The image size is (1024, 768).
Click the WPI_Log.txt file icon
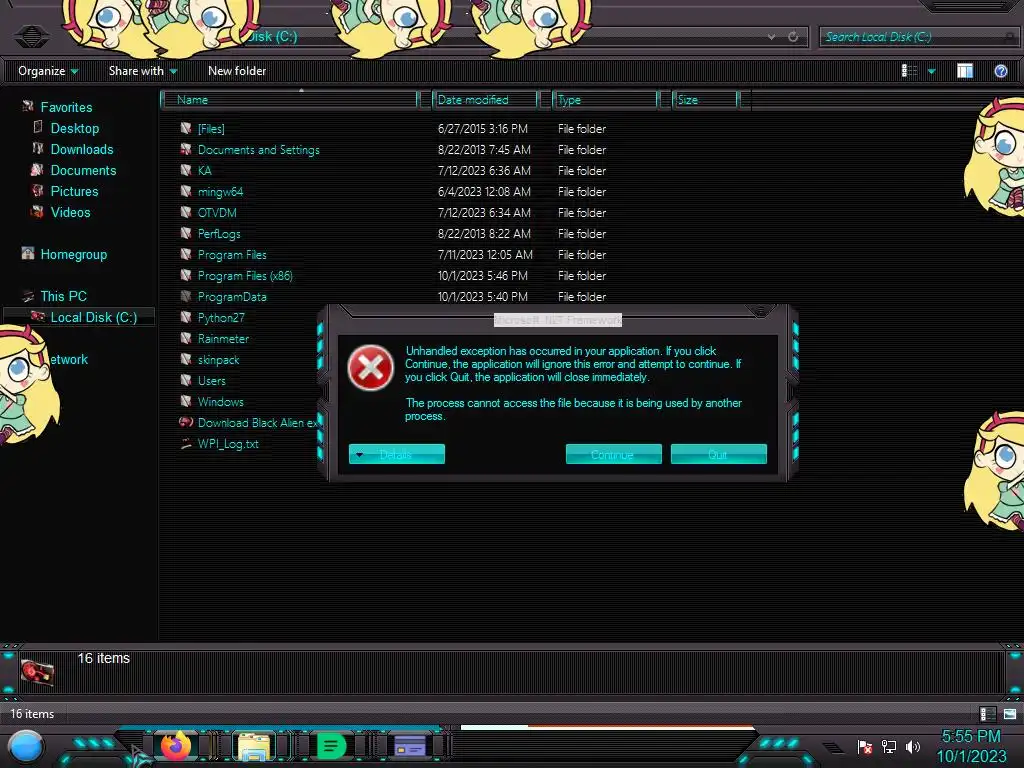186,443
